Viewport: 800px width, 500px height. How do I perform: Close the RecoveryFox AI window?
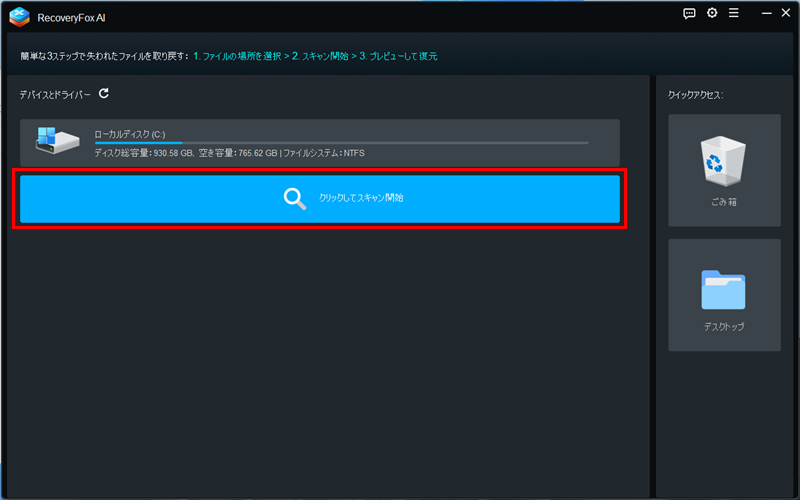(786, 13)
